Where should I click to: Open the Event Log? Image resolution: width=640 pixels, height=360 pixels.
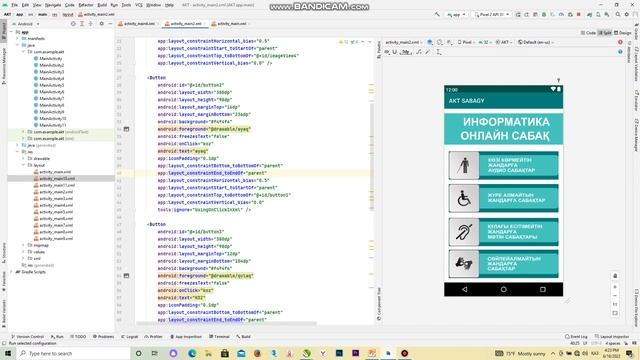(576, 337)
